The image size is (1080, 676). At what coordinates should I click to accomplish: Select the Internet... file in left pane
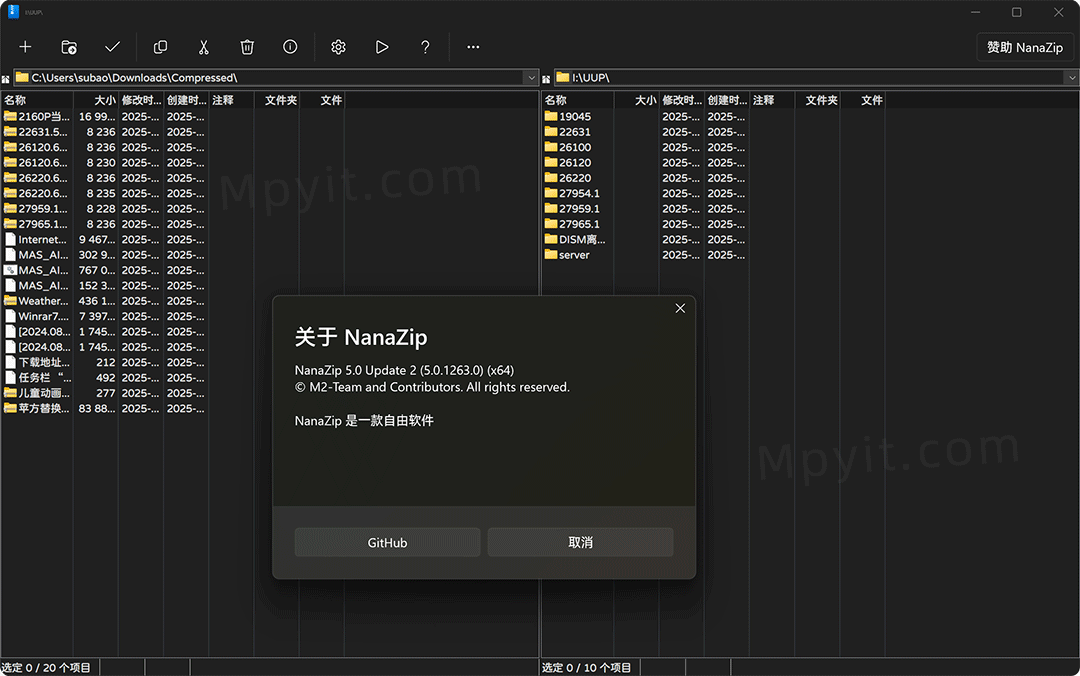pyautogui.click(x=36, y=239)
